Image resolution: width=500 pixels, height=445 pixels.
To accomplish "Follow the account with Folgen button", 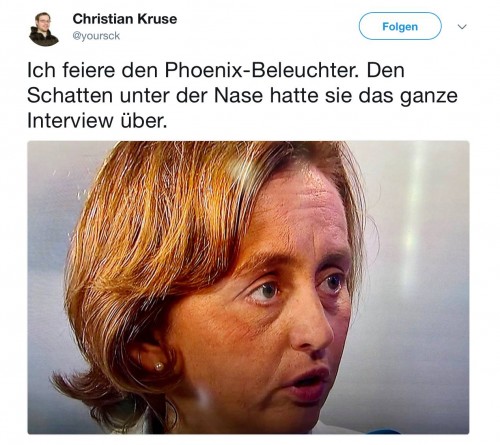I will [400, 26].
